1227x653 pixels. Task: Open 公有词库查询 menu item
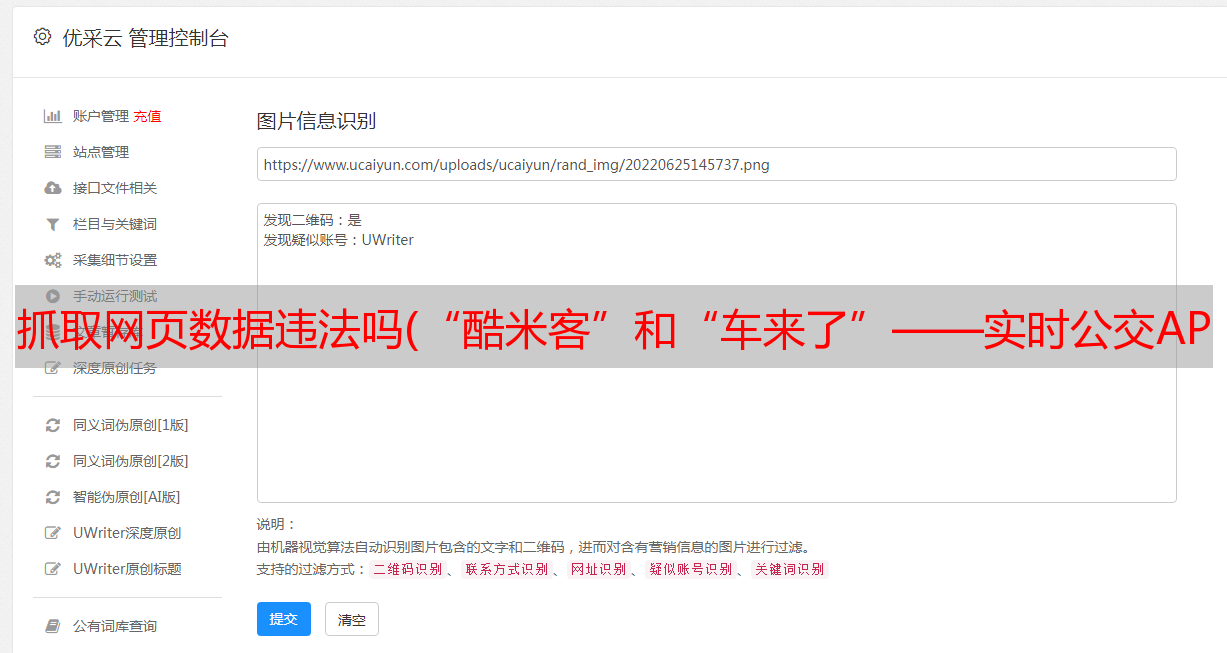(115, 626)
